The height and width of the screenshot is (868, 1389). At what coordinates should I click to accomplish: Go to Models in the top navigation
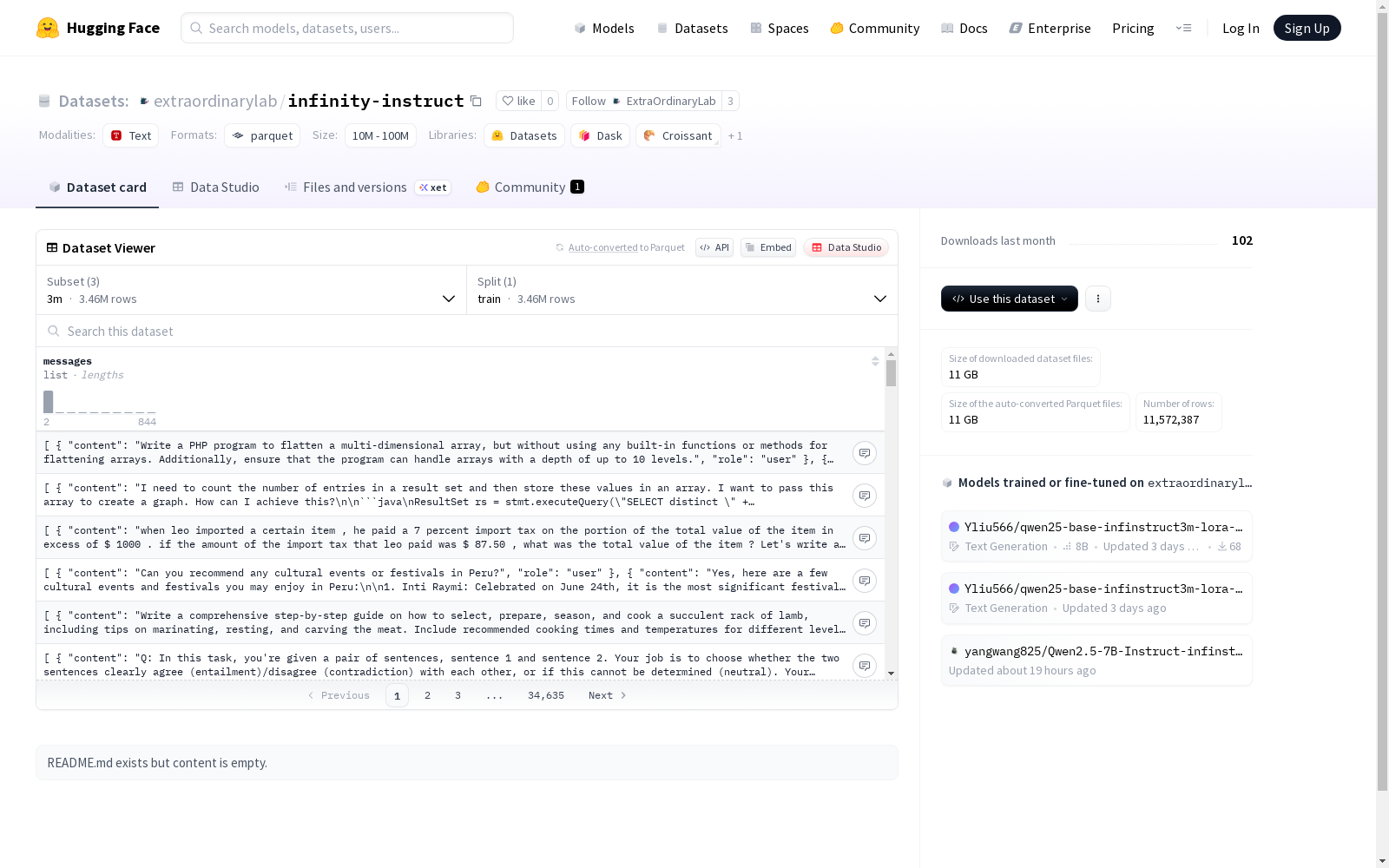pos(604,28)
